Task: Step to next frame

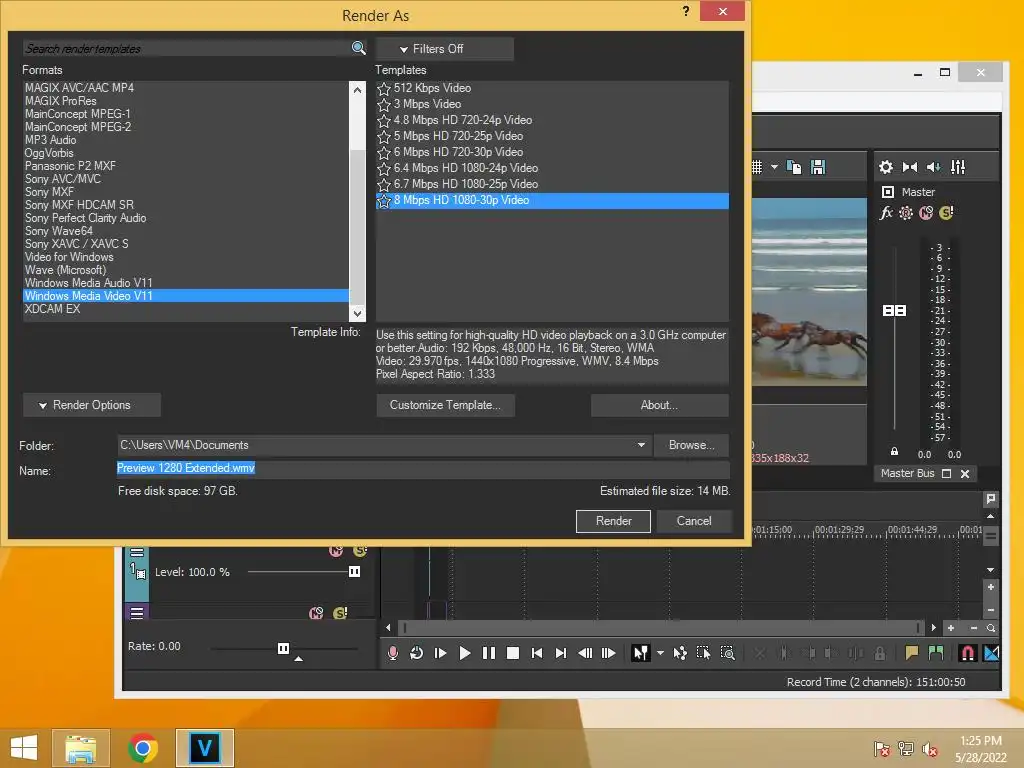Action: pyautogui.click(x=609, y=653)
